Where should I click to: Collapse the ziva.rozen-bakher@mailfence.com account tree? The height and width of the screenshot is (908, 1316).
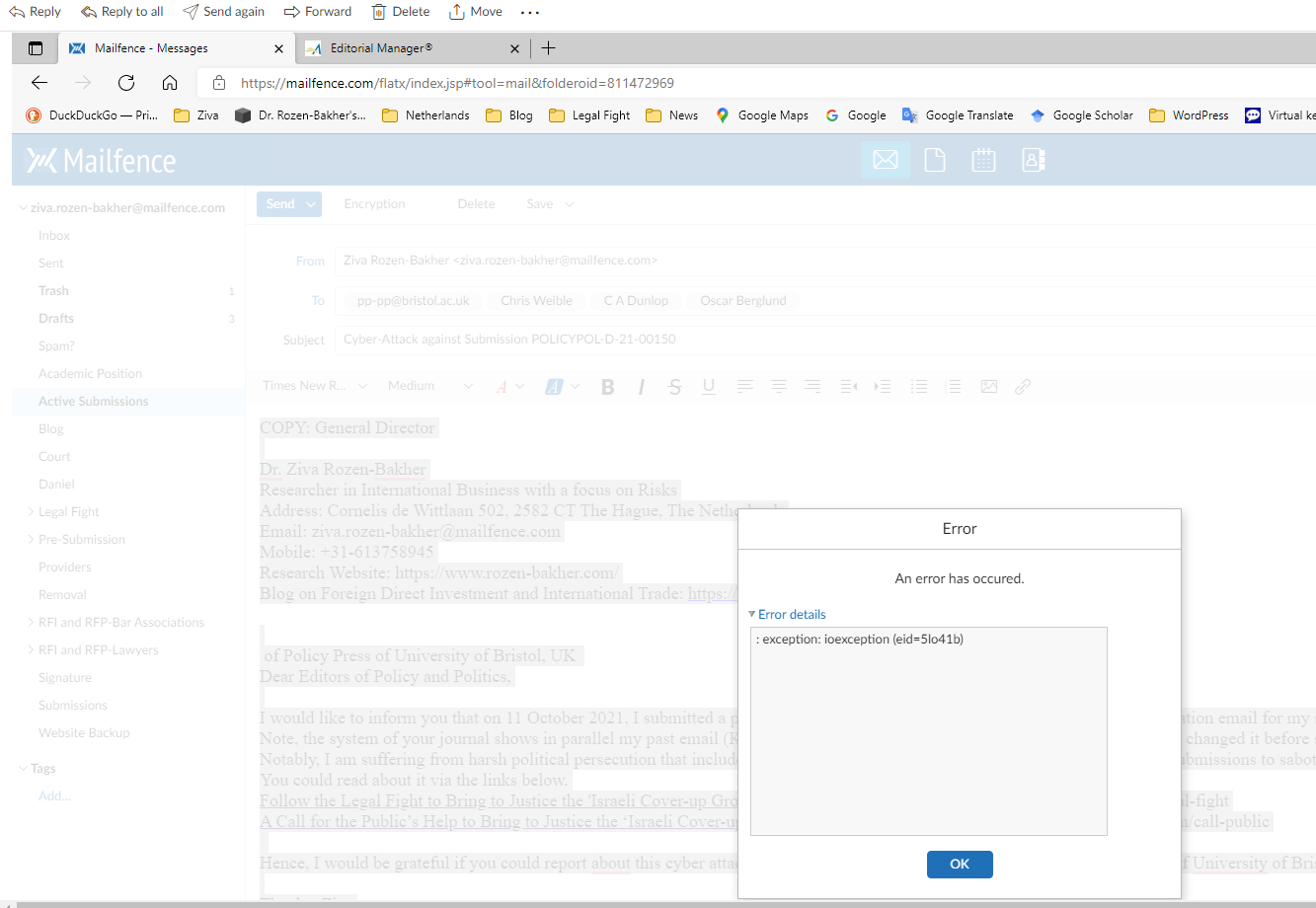24,208
